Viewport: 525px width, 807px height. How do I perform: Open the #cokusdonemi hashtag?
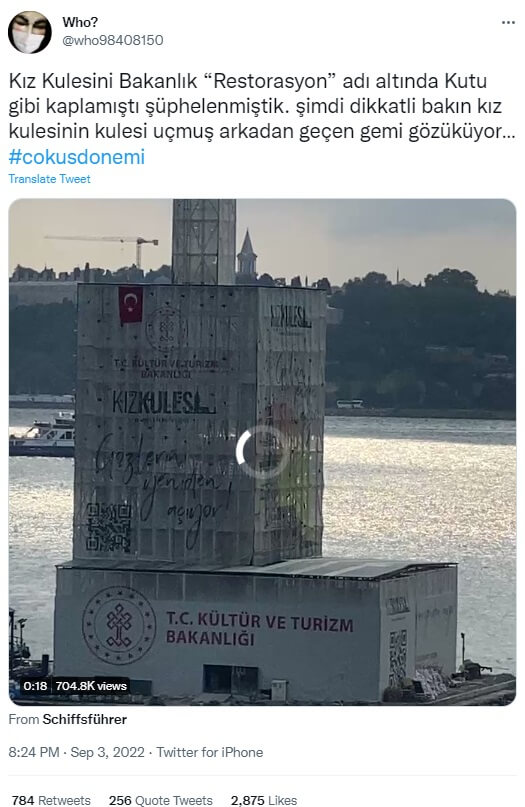pyautogui.click(x=77, y=157)
